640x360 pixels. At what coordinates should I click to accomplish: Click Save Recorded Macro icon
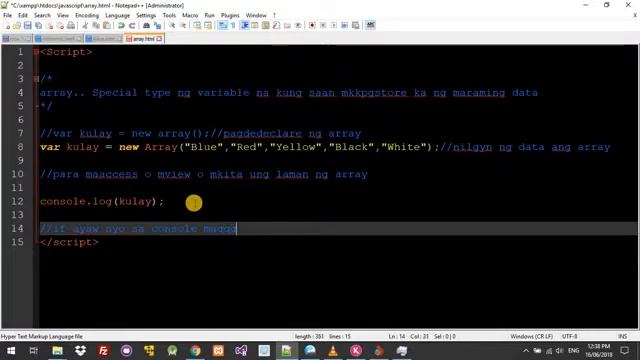pyautogui.click(x=356, y=25)
